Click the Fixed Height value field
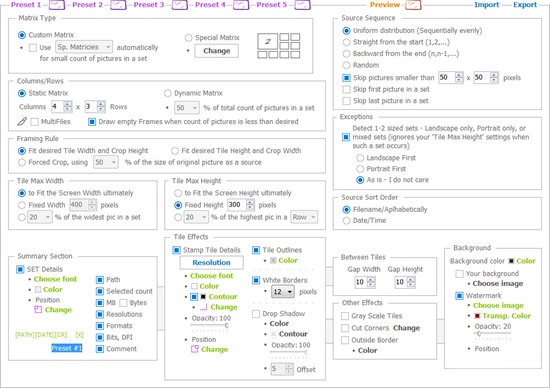Viewport: 550px width, 388px height. pos(237,205)
